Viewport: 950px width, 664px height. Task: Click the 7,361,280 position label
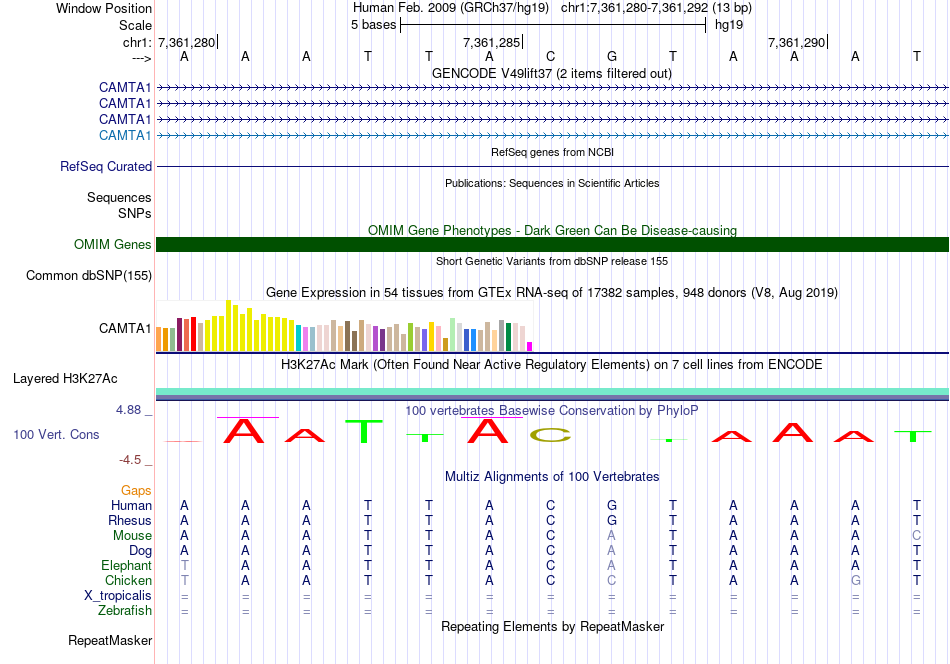pyautogui.click(x=187, y=42)
